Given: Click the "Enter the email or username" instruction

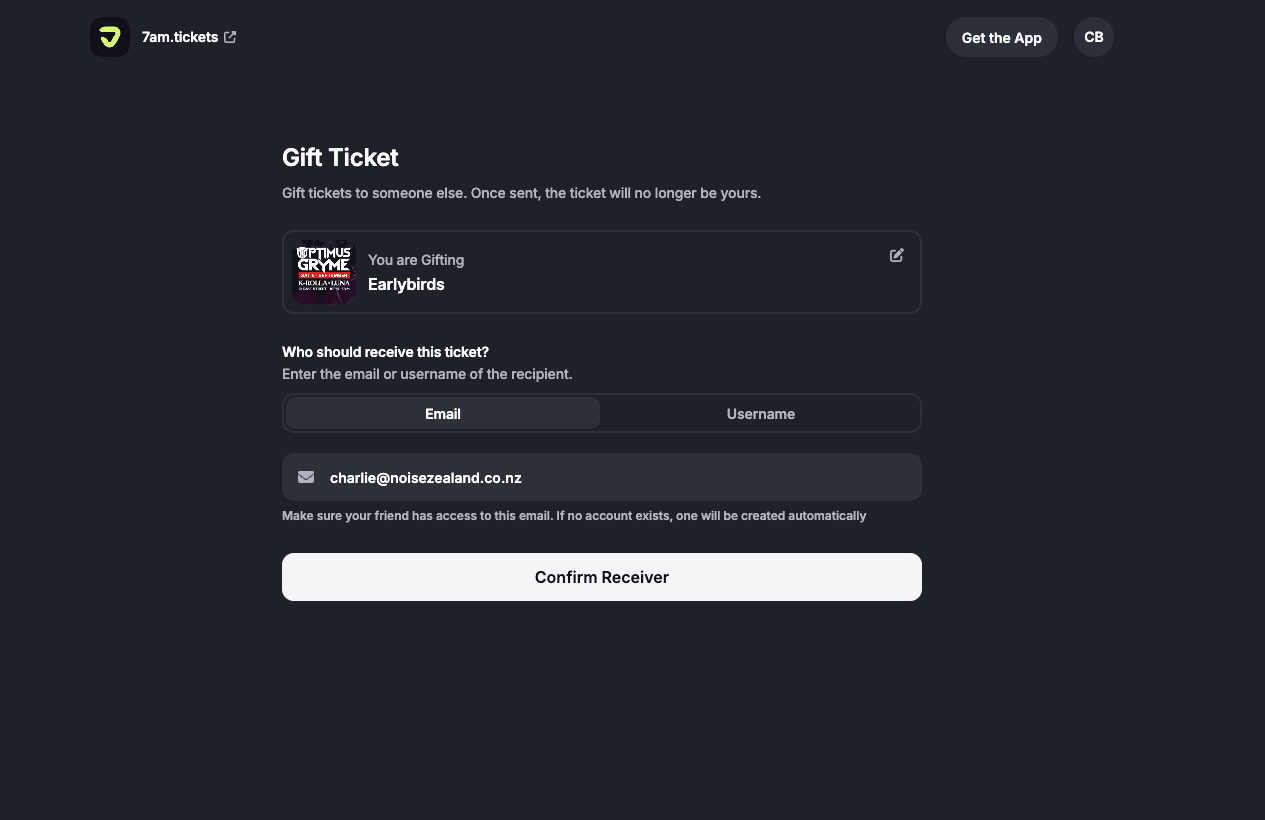Looking at the screenshot, I should 427,374.
